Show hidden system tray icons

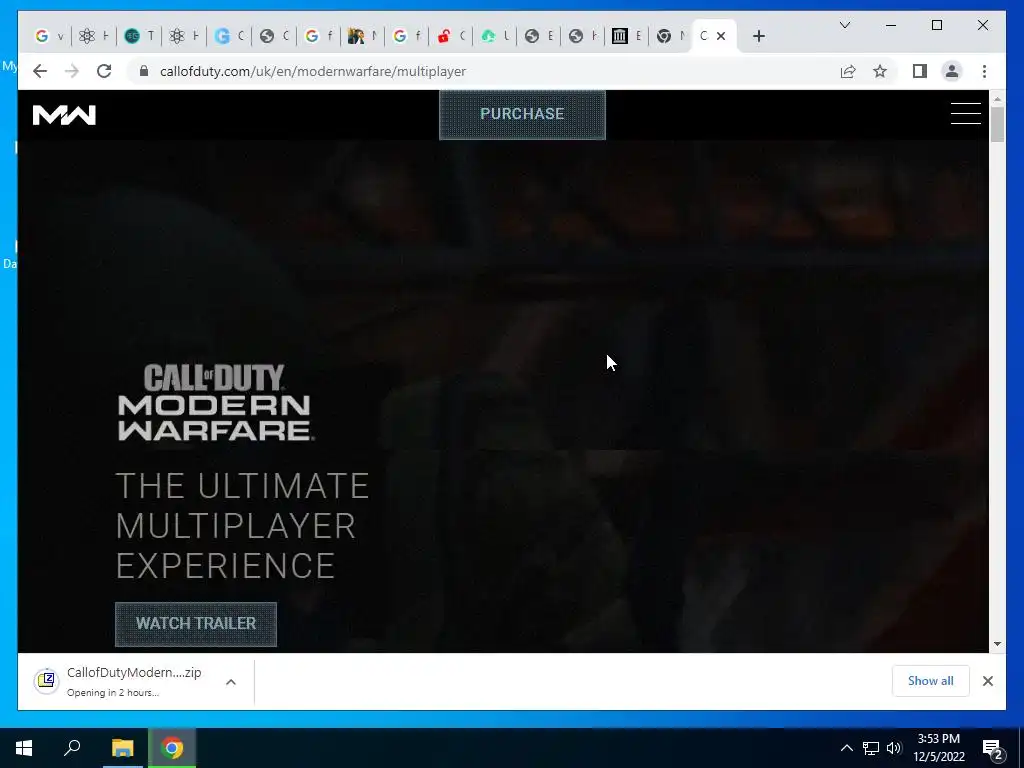[x=846, y=748]
